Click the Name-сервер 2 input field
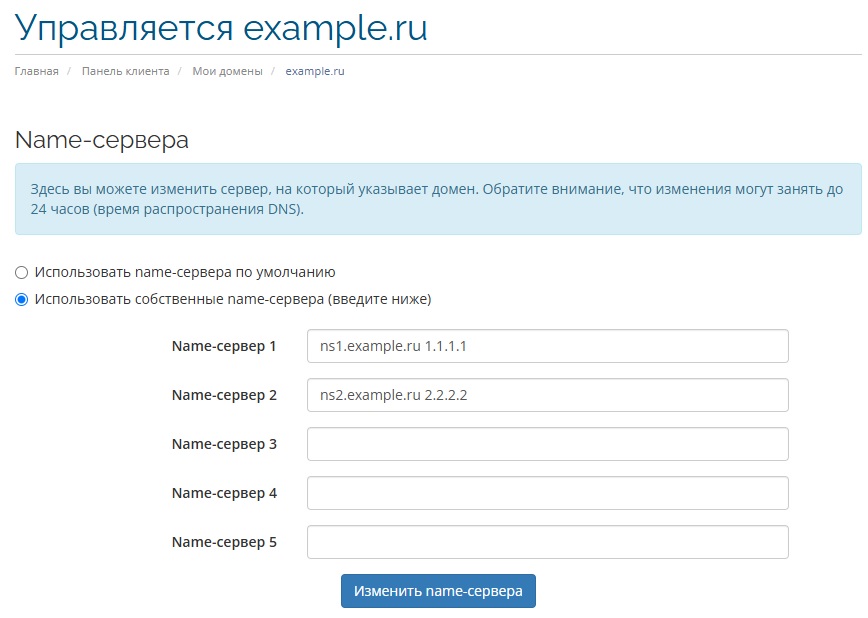This screenshot has height=618, width=868. click(547, 395)
